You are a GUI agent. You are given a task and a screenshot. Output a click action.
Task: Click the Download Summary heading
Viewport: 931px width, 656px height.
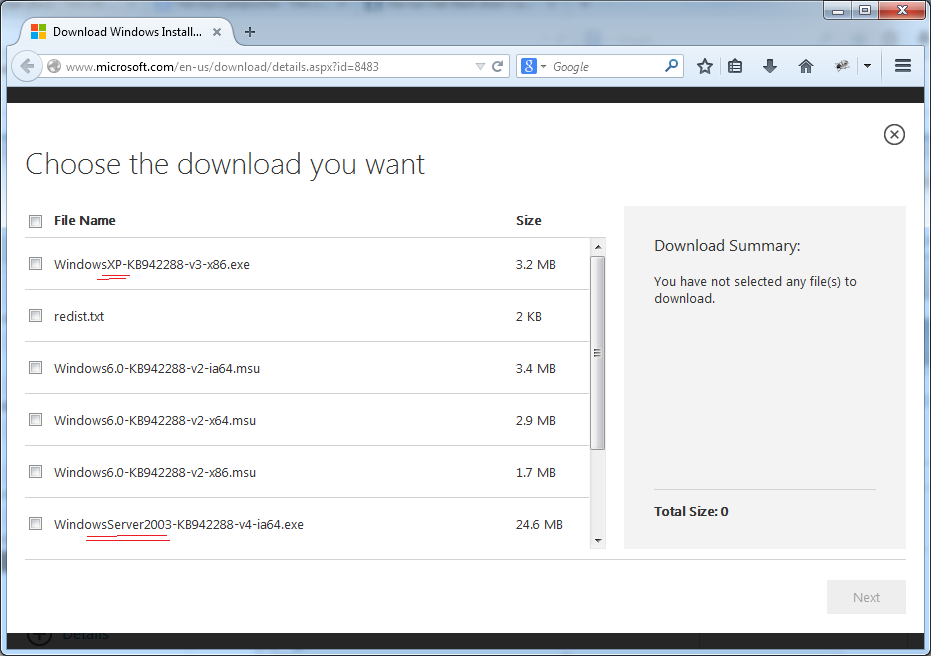[727, 246]
